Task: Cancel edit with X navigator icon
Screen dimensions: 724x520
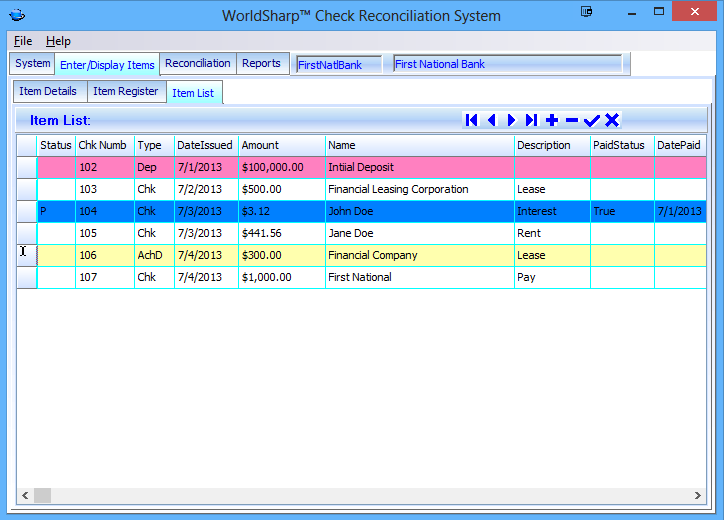Action: coord(612,120)
